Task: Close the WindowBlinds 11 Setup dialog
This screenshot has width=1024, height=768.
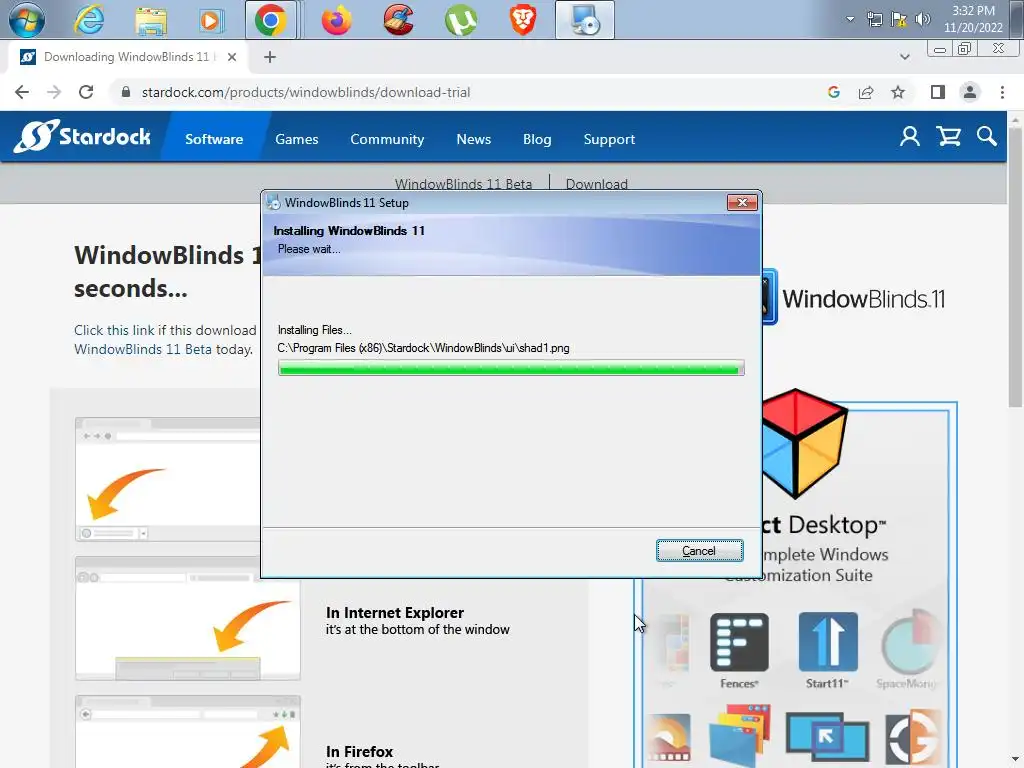Action: pyautogui.click(x=742, y=202)
